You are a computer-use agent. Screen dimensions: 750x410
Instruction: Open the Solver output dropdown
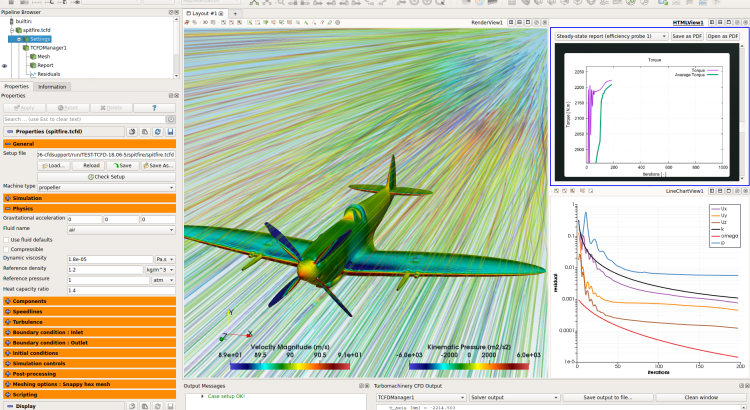click(x=514, y=398)
